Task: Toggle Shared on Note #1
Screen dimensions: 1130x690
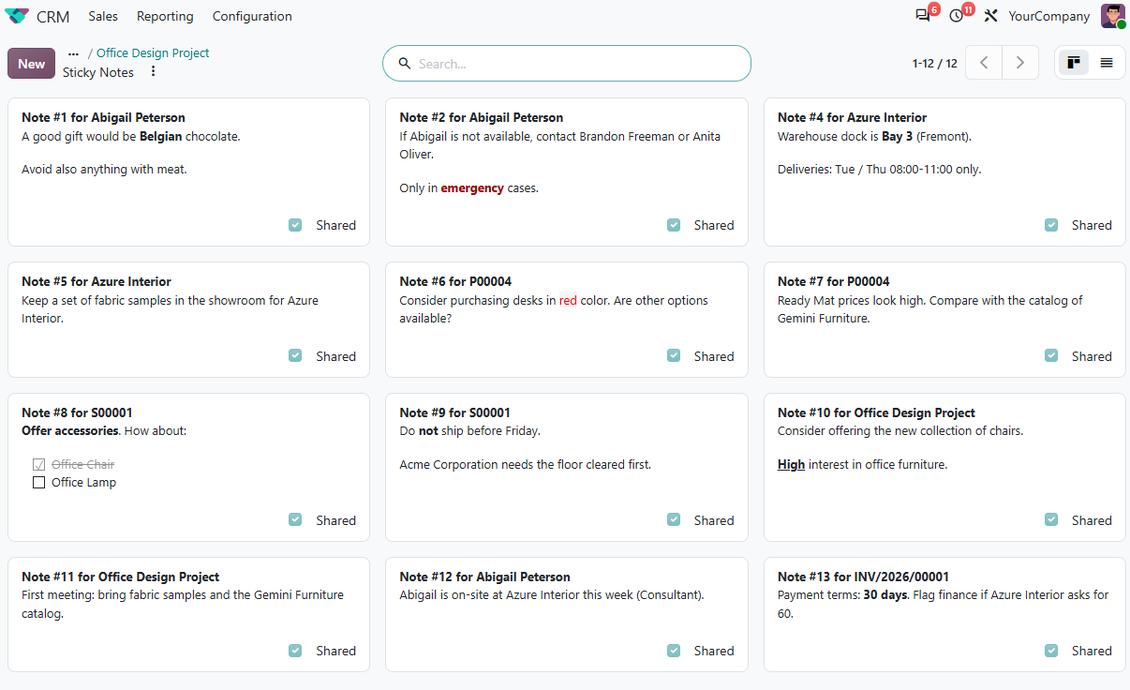Action: (x=295, y=225)
